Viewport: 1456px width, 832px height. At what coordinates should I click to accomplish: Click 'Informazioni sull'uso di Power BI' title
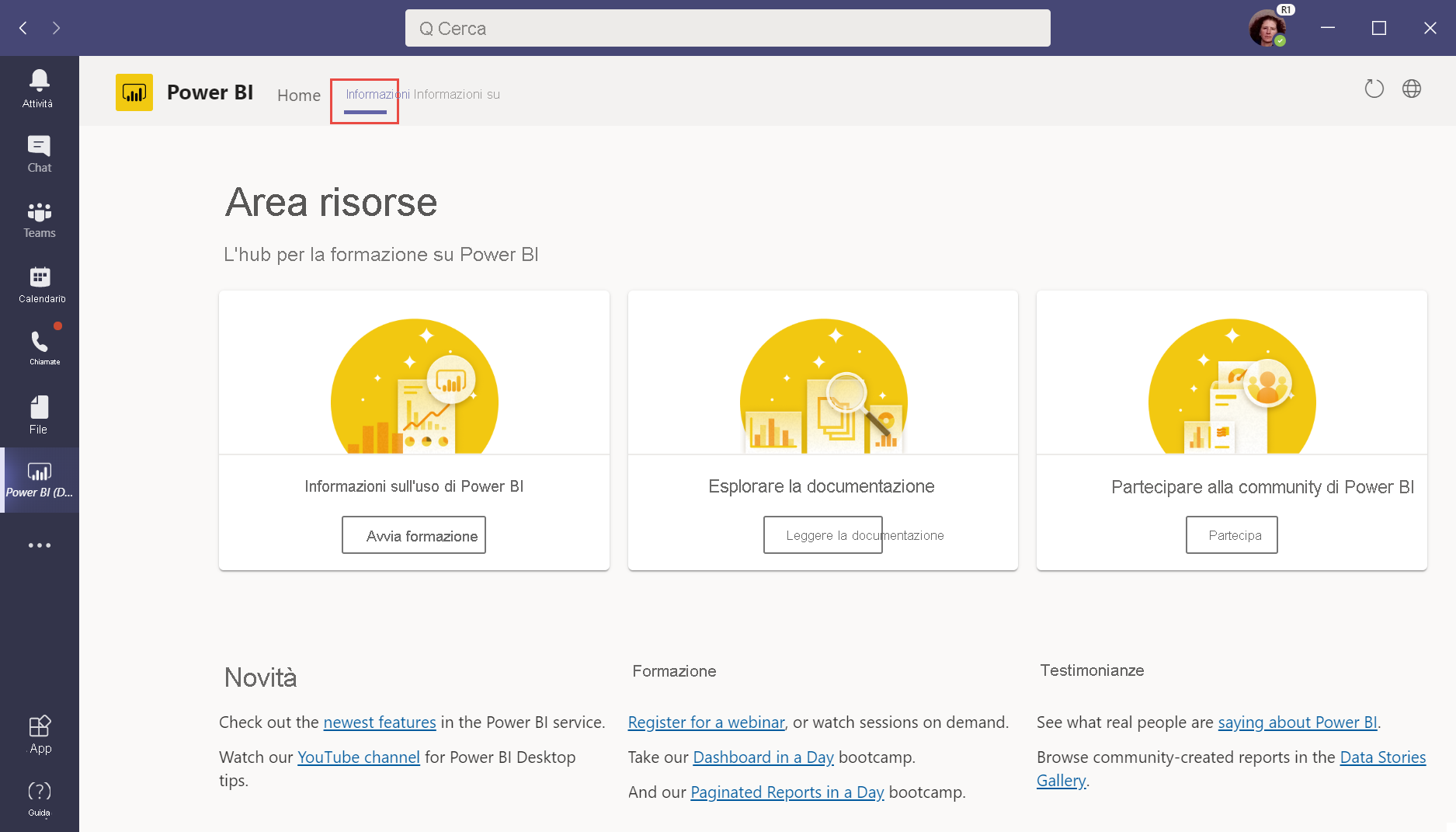tap(414, 486)
